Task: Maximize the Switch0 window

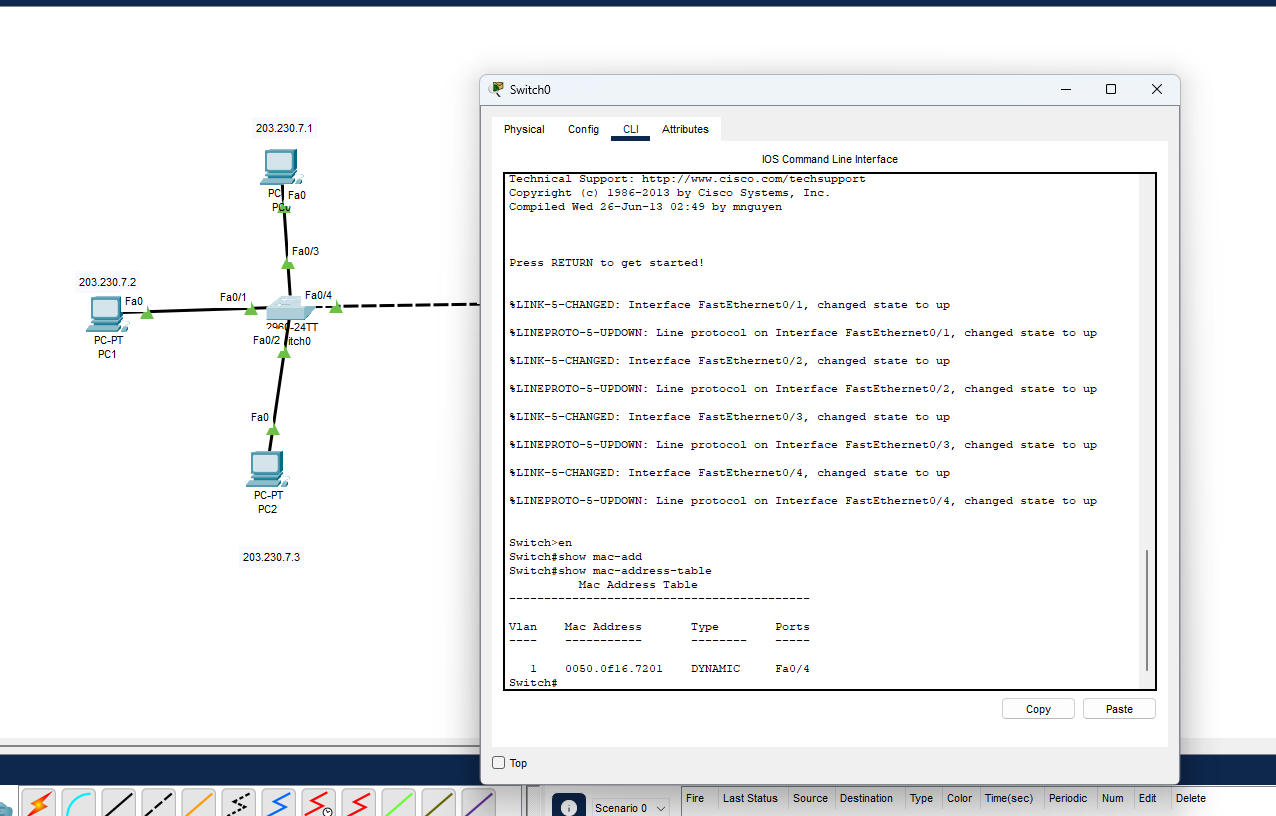Action: 1110,89
